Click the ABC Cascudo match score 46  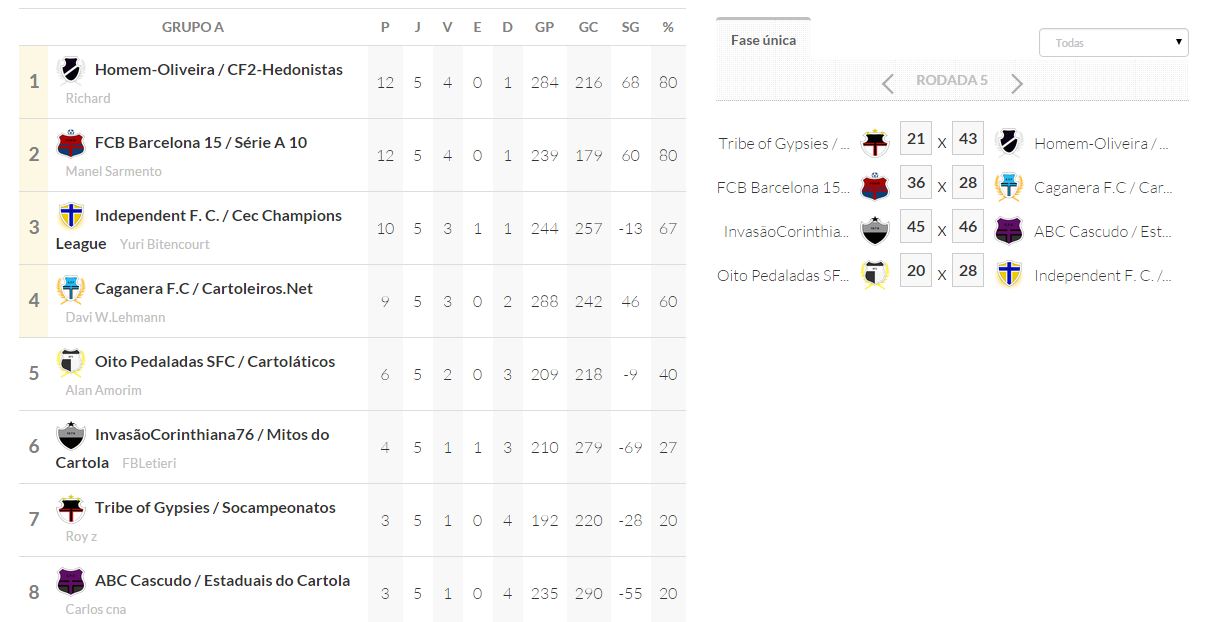pos(968,227)
